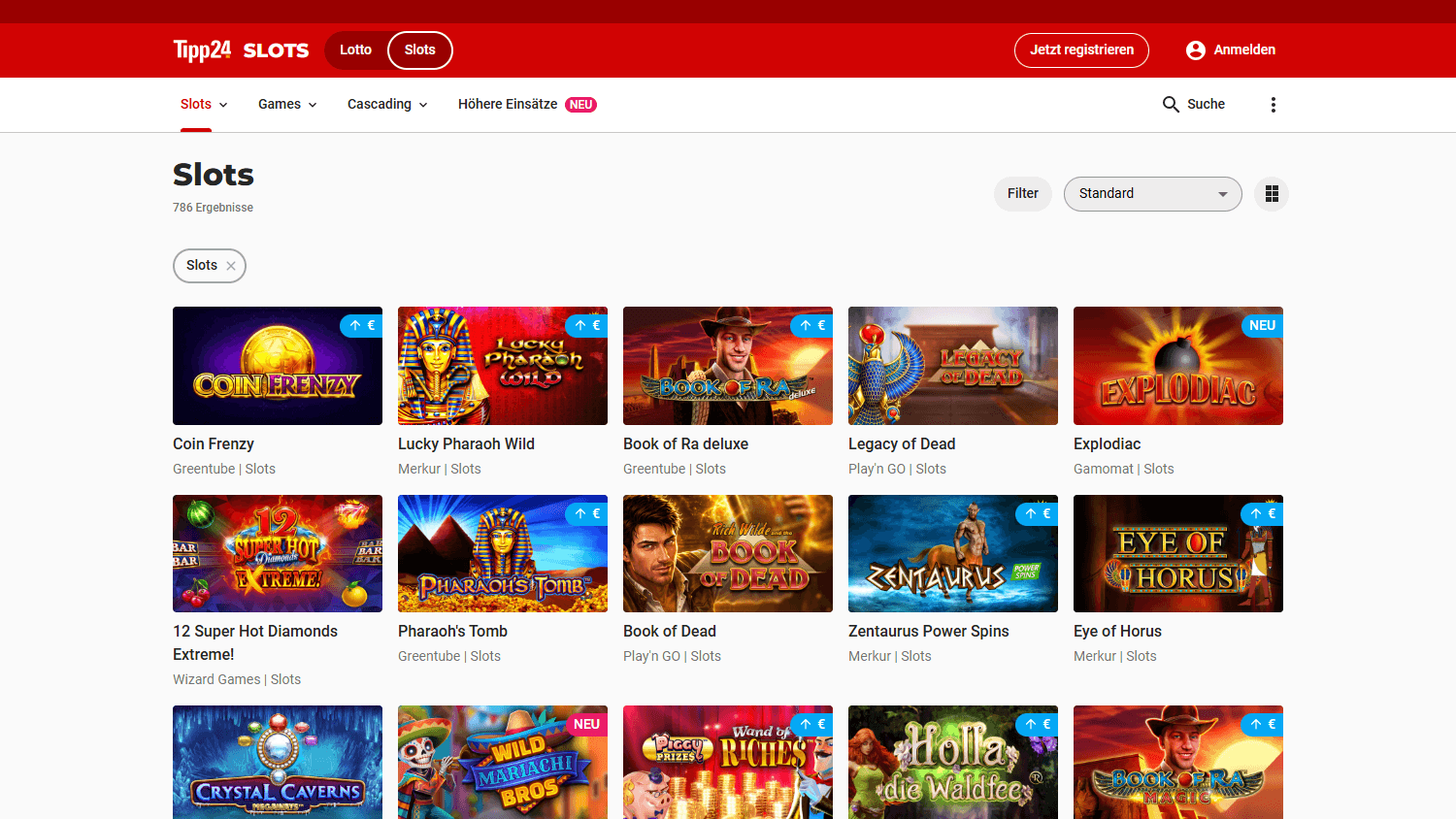The height and width of the screenshot is (819, 1456).
Task: Click the higher stakes badge on Wand of Riches
Action: pyautogui.click(x=811, y=725)
